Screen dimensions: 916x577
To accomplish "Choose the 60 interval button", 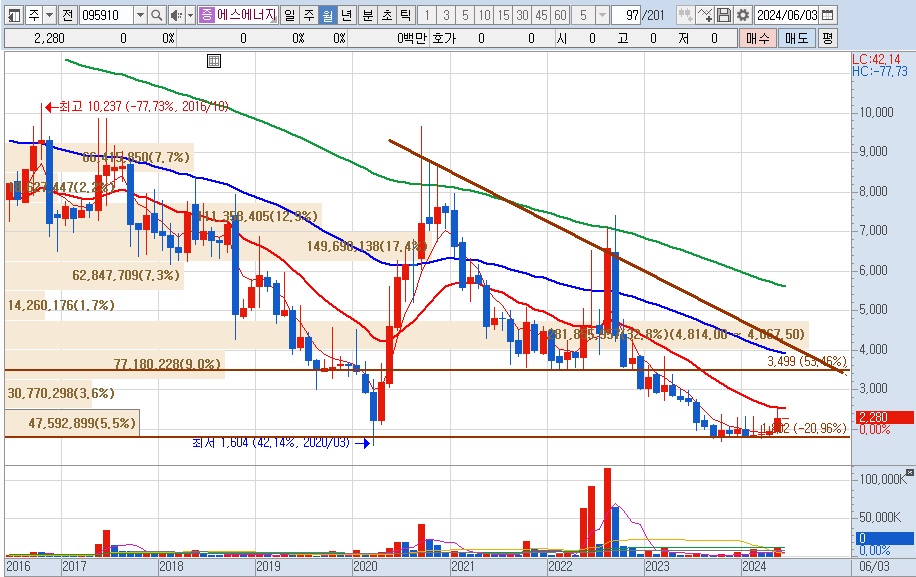I will tap(560, 15).
